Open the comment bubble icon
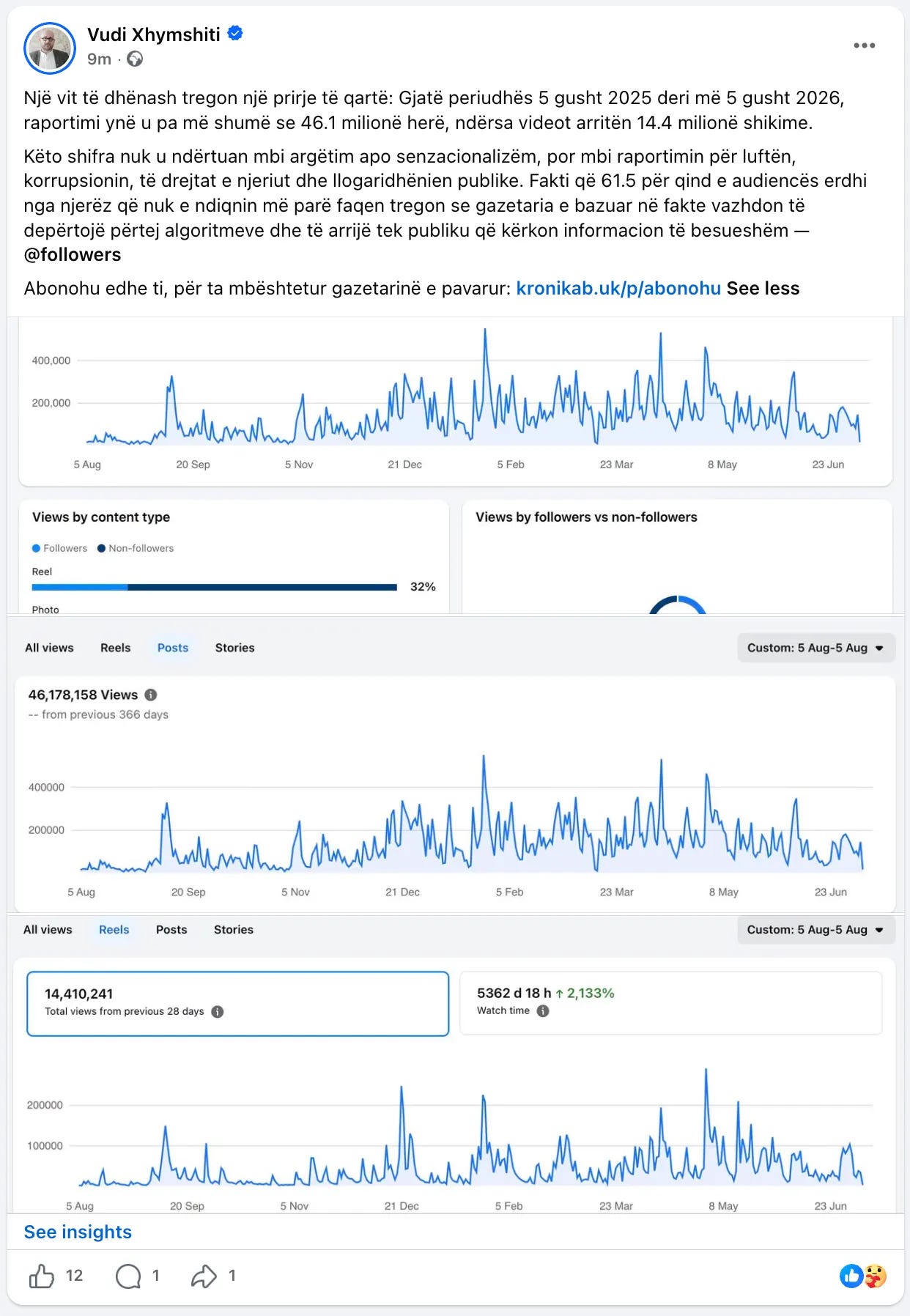Screen dimensions: 910x1316 pos(128,1276)
